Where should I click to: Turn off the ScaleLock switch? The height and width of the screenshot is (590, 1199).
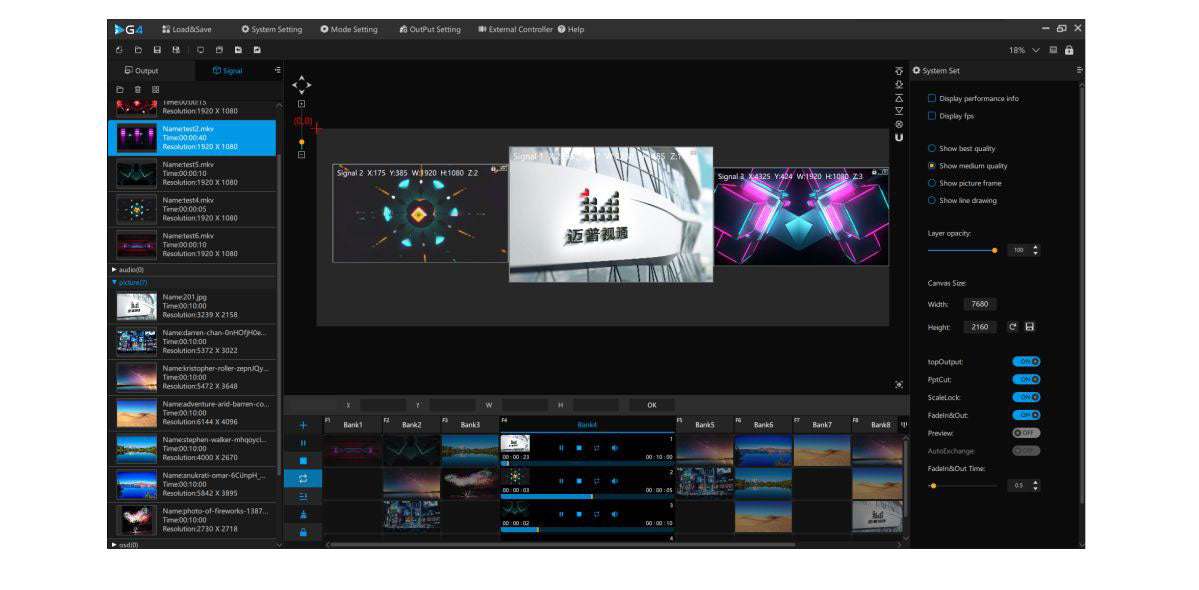pos(1026,397)
